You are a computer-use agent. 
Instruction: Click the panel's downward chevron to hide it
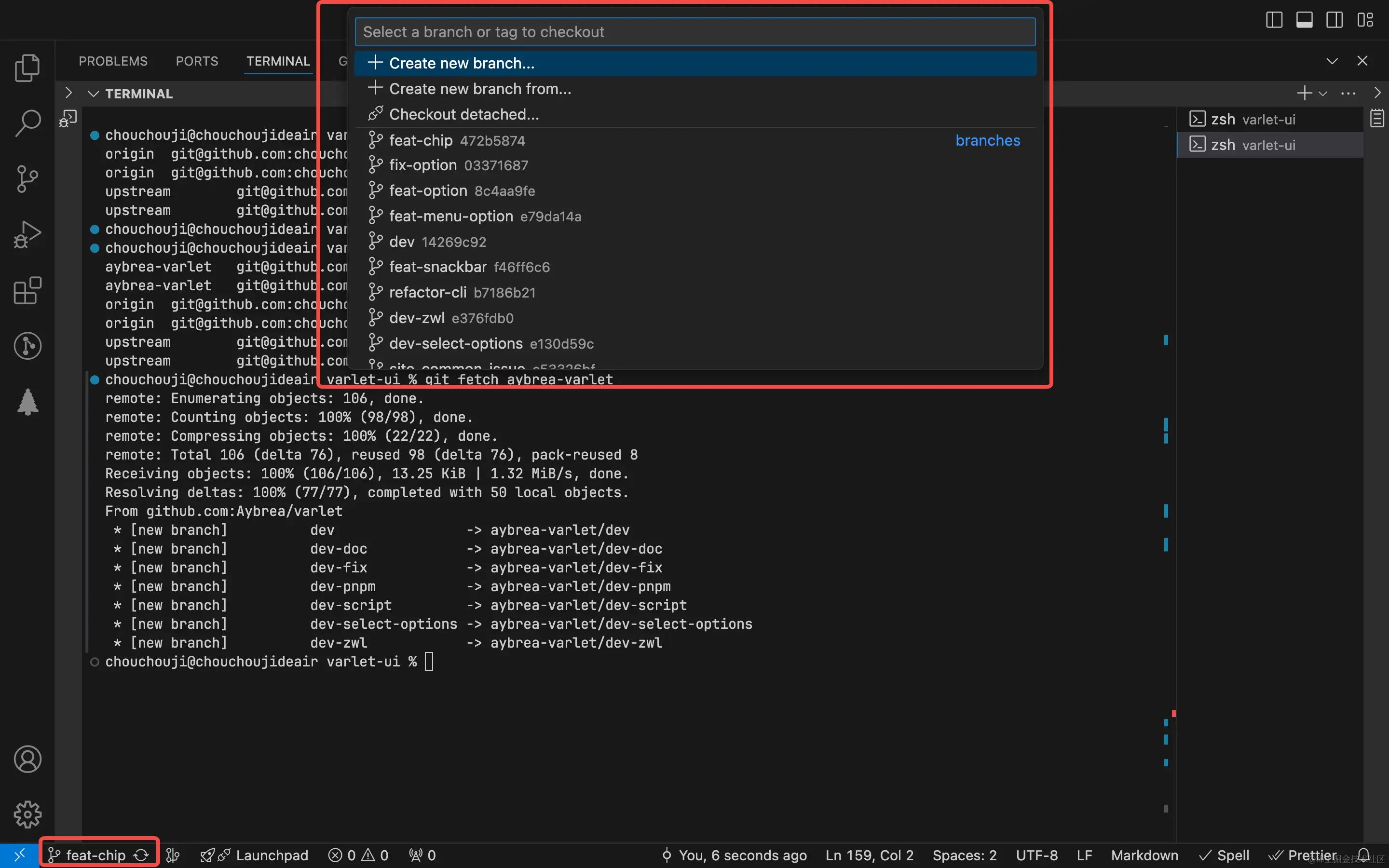[x=1332, y=61]
